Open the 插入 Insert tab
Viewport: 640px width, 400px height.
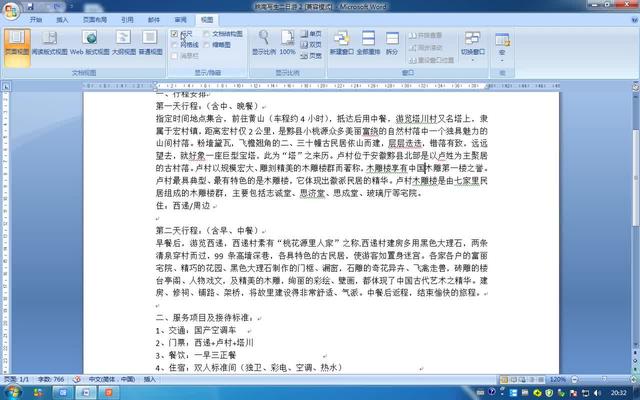click(x=62, y=20)
